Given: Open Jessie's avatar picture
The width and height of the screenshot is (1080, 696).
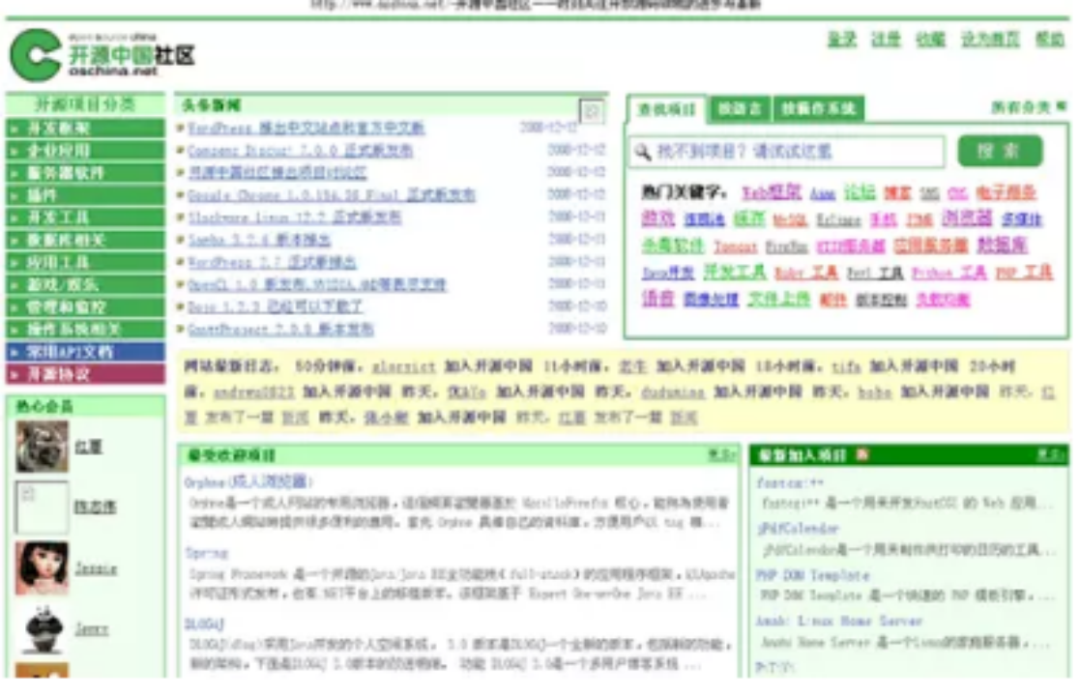Looking at the screenshot, I should [42, 567].
